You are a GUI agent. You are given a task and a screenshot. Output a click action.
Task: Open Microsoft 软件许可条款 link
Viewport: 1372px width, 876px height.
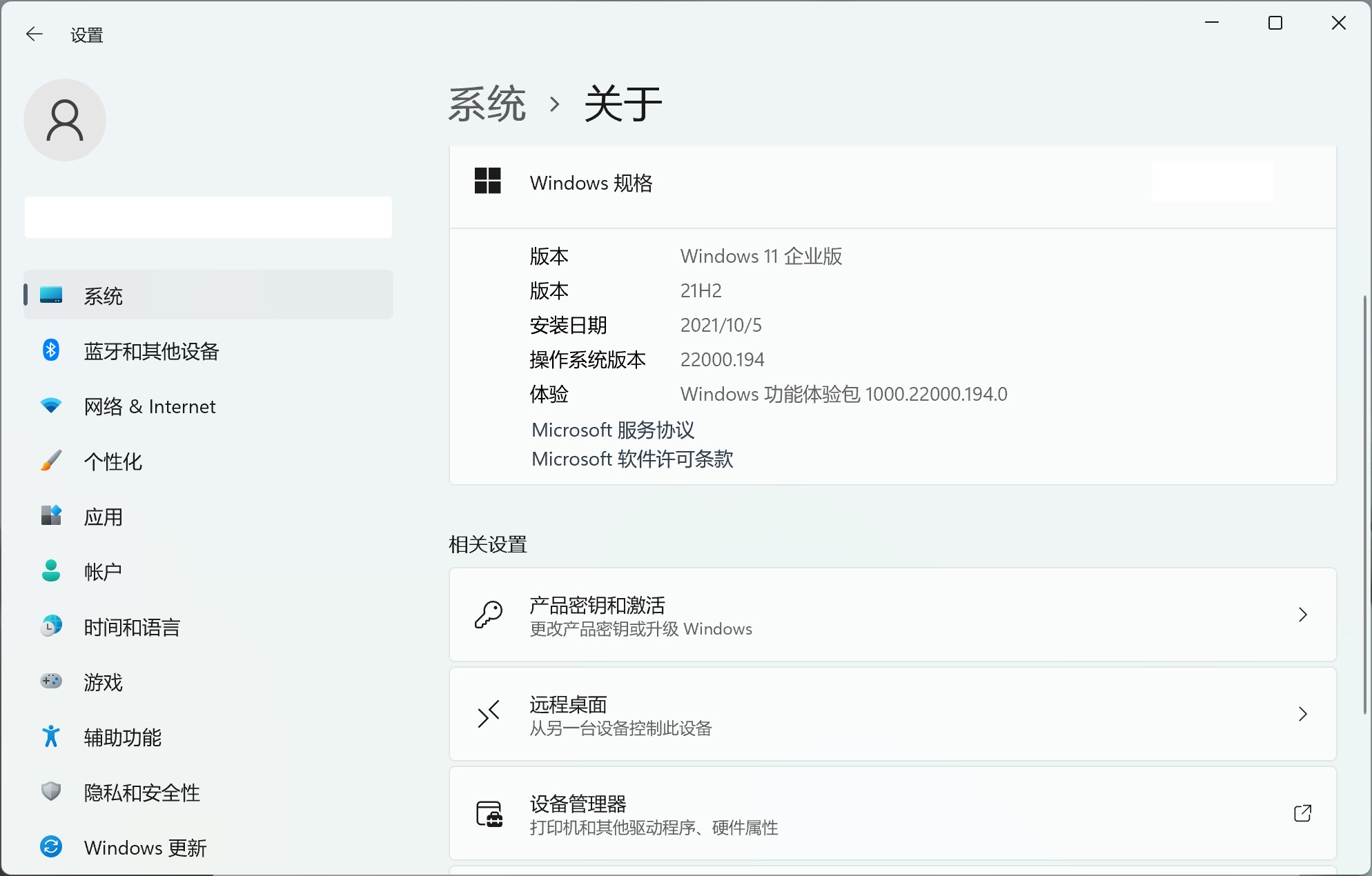tap(631, 459)
